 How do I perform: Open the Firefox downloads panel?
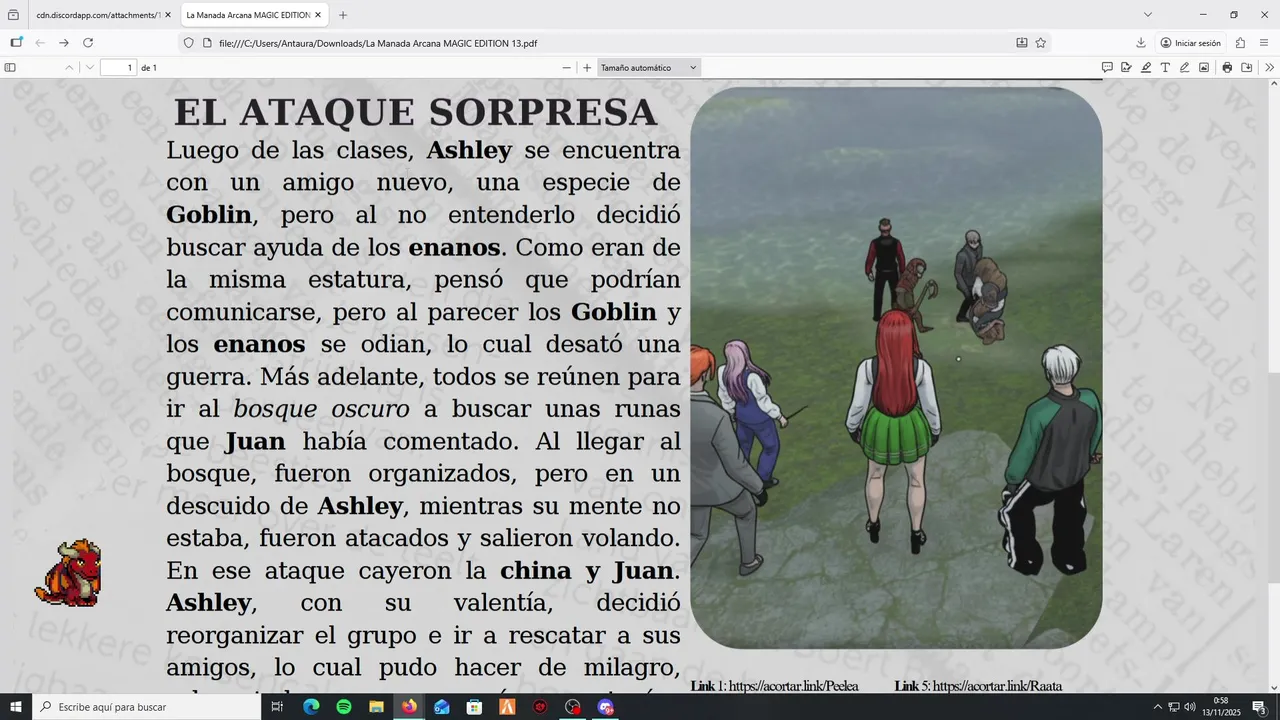pos(1141,43)
